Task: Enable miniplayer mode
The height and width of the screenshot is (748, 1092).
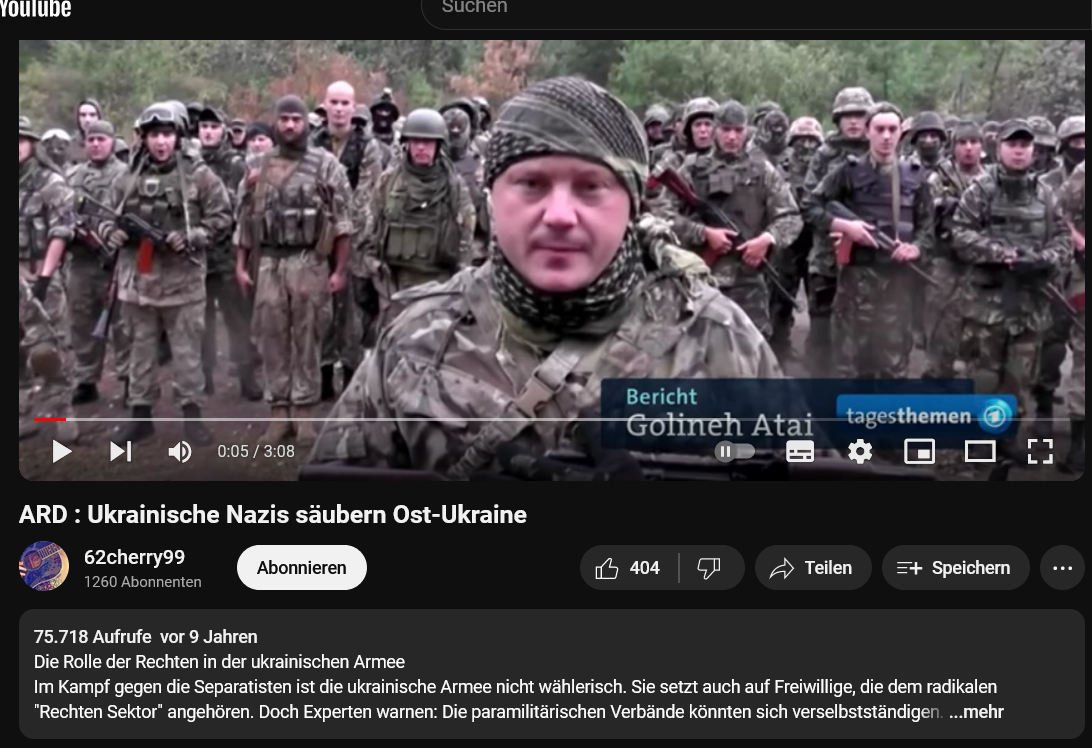Action: pyautogui.click(x=919, y=452)
